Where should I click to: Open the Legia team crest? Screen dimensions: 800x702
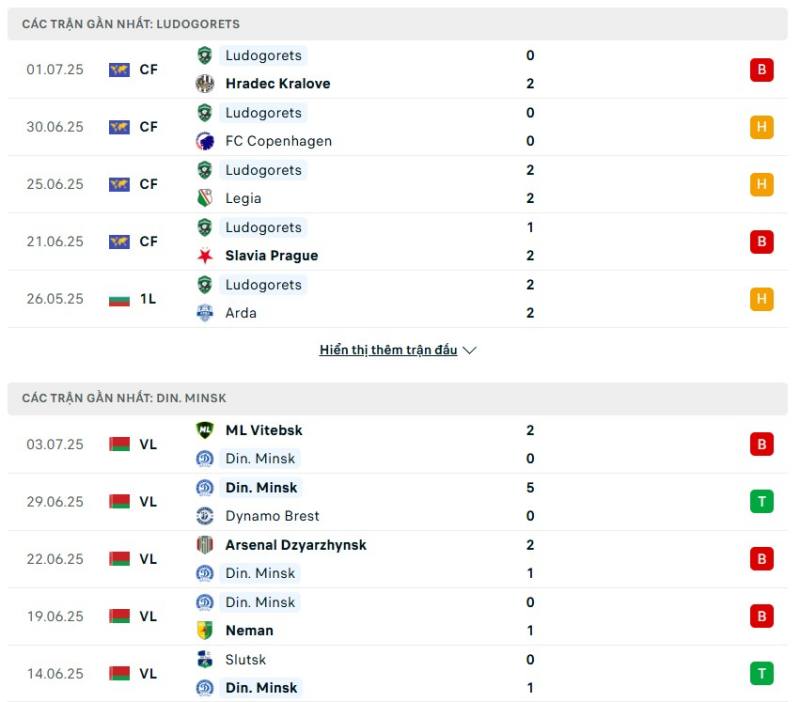(x=205, y=198)
